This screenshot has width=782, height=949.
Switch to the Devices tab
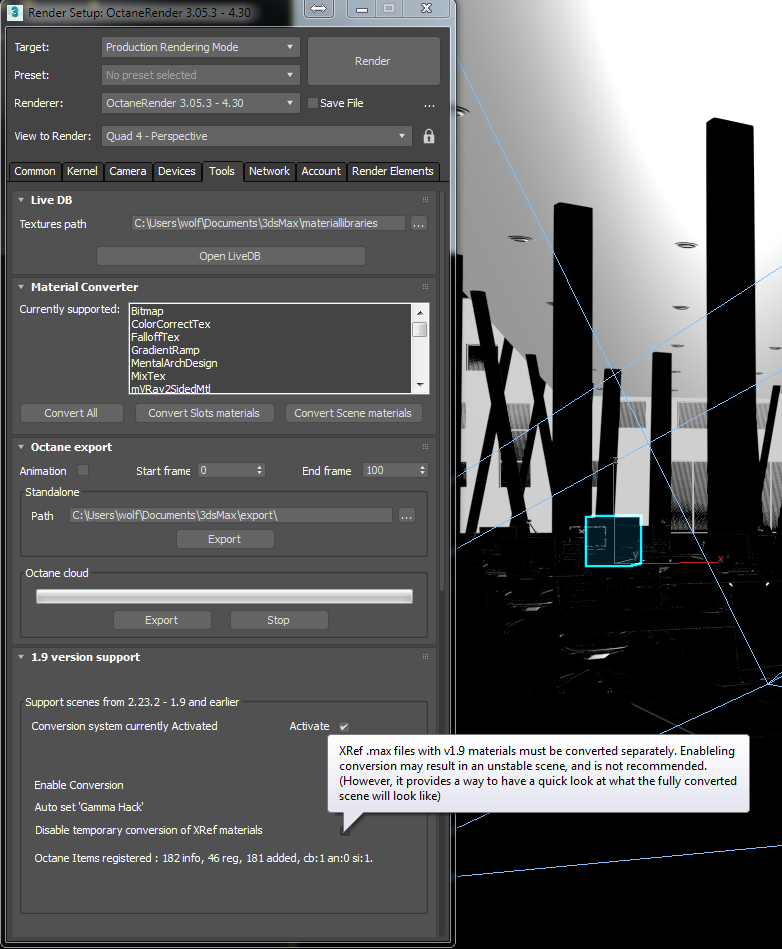tap(177, 171)
